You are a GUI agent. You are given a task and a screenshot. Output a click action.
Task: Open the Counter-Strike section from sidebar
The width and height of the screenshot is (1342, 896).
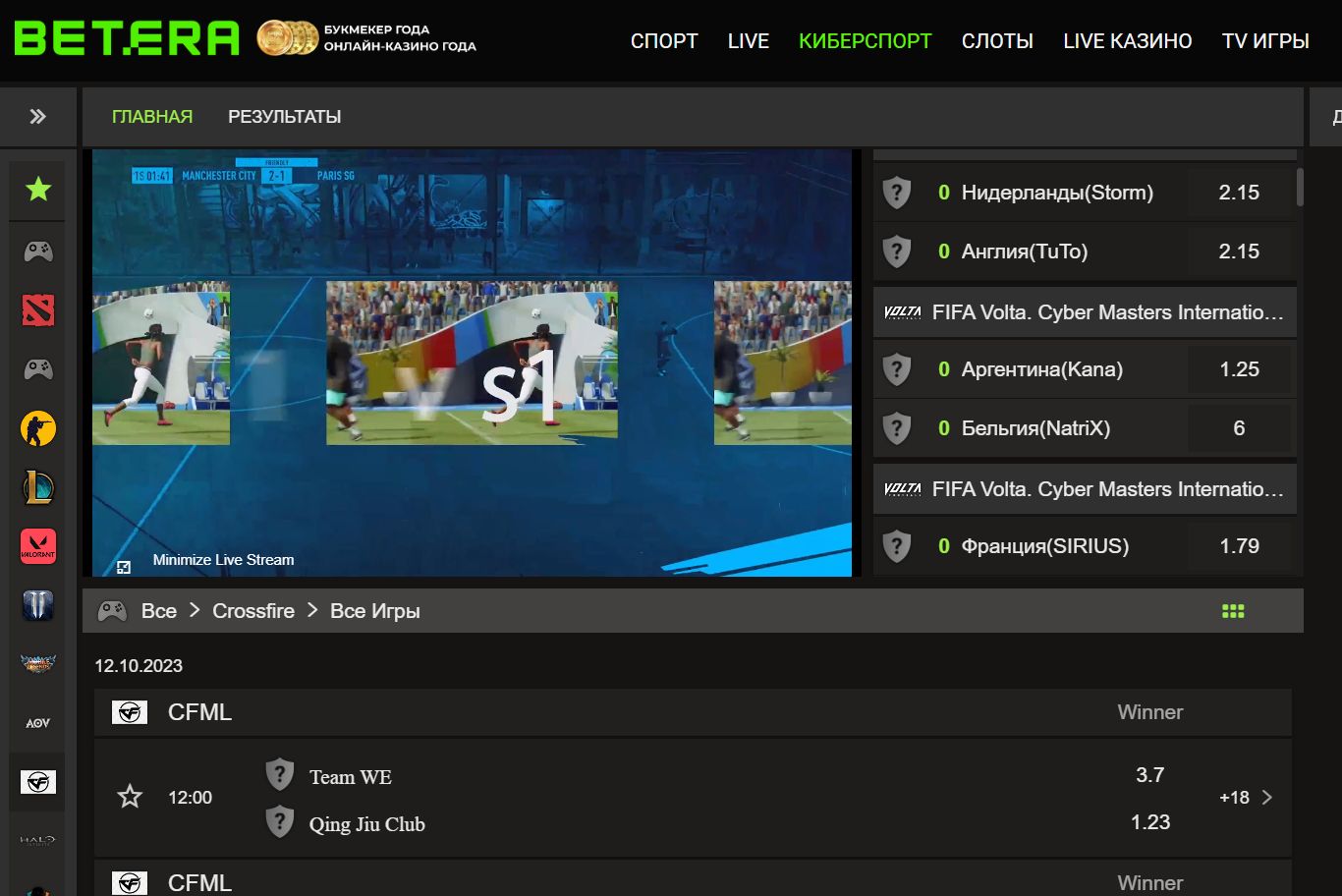38,428
